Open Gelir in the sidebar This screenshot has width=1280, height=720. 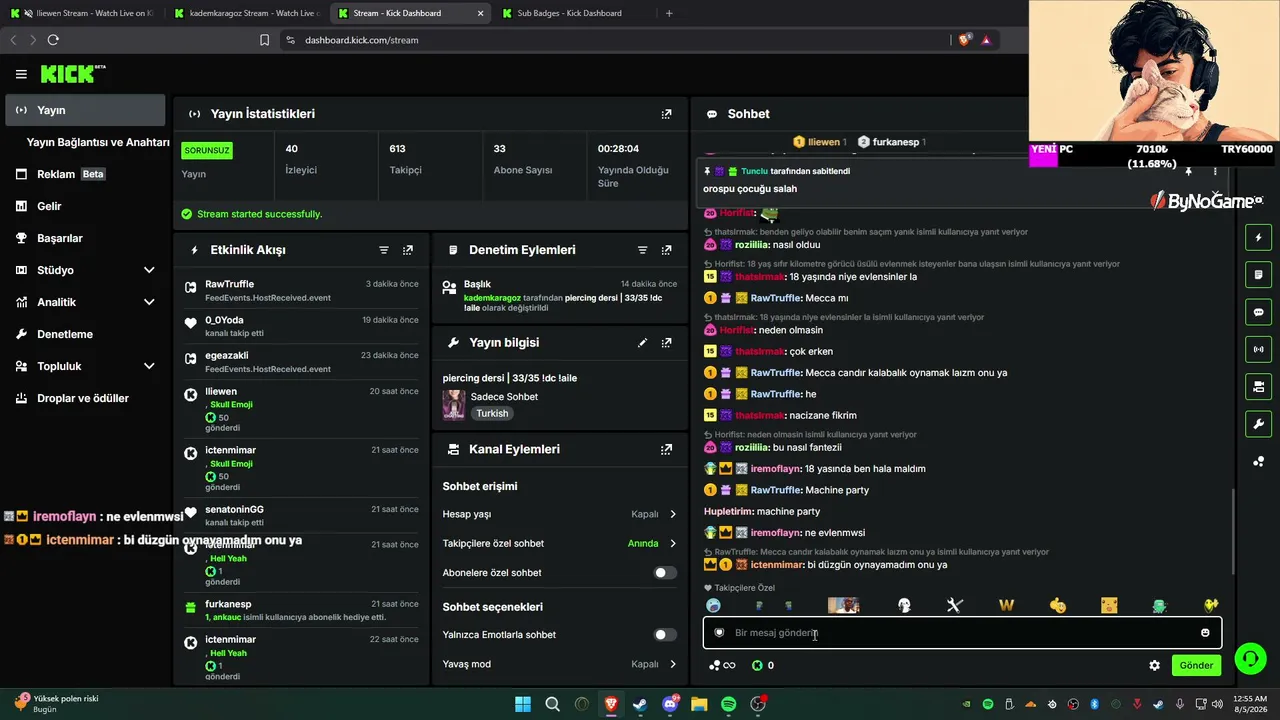click(85, 206)
